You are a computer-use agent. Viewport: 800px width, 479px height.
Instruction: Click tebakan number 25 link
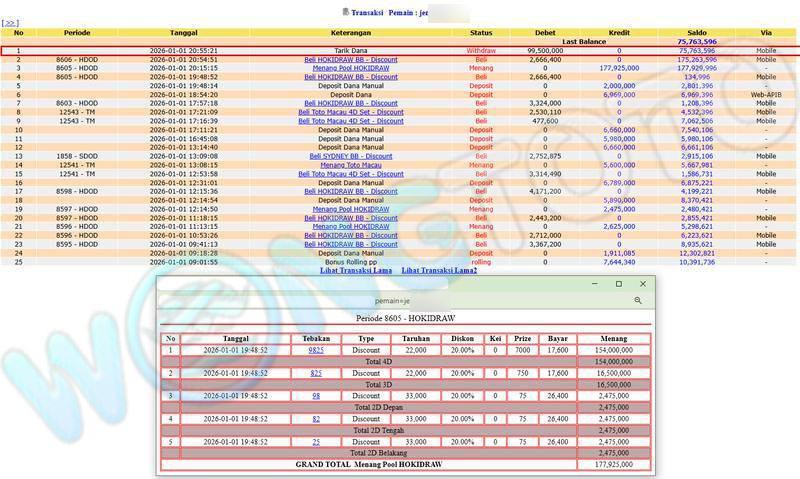316,441
